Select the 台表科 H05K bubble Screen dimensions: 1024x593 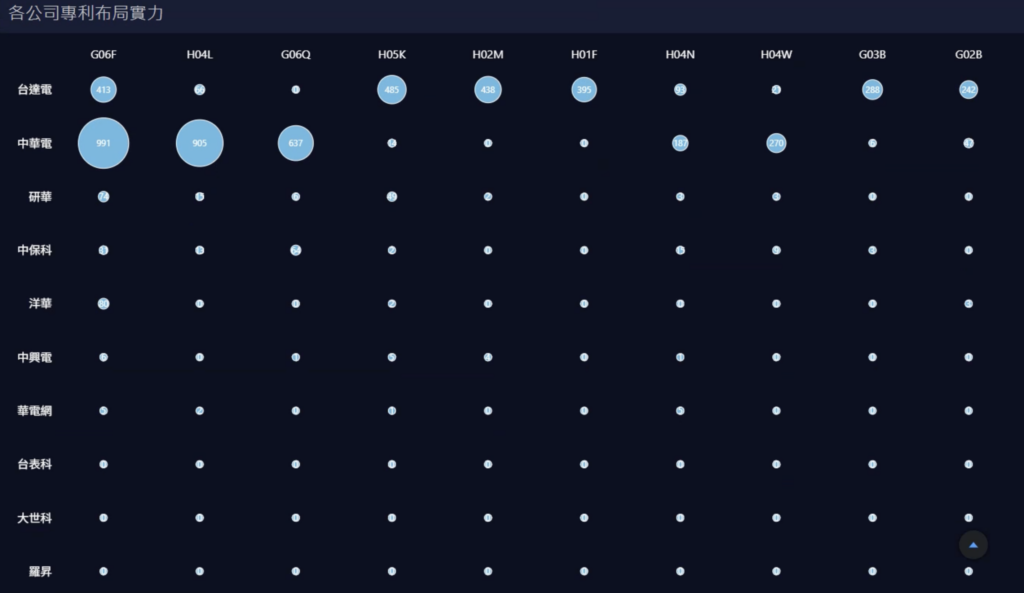tap(392, 464)
